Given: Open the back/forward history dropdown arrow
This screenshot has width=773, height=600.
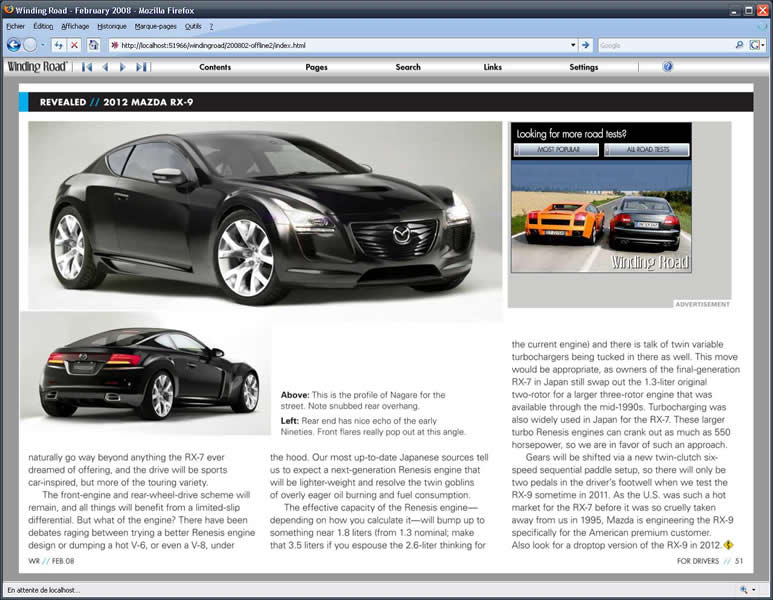Looking at the screenshot, I should pos(42,45).
